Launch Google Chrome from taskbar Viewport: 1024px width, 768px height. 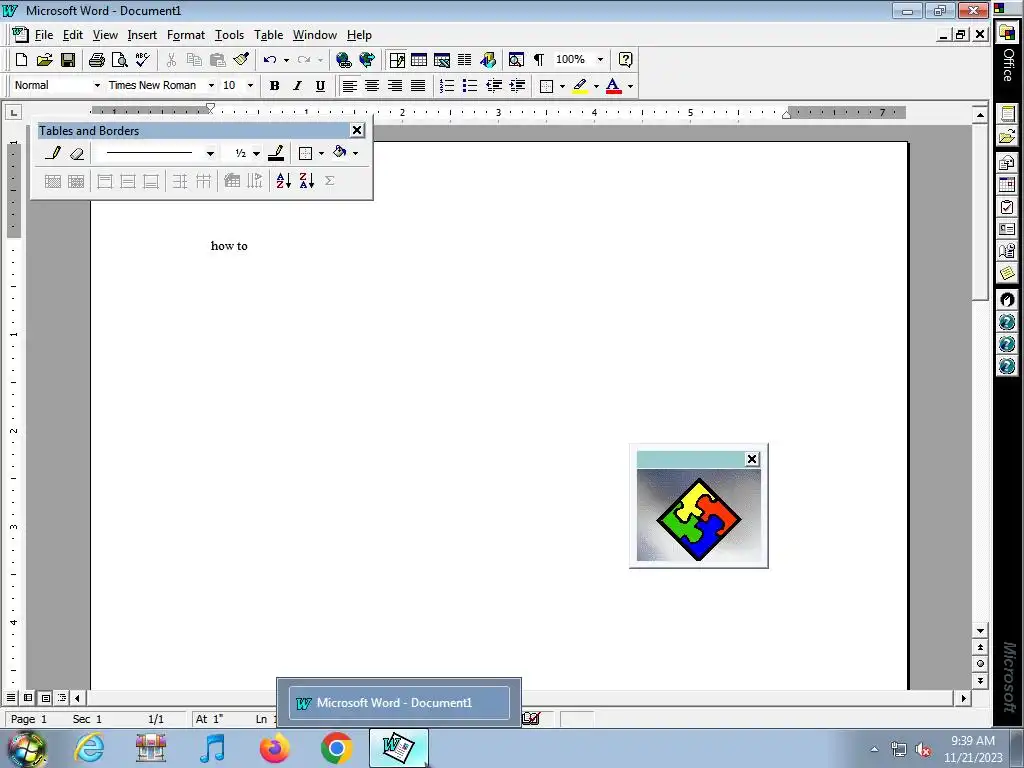[336, 748]
